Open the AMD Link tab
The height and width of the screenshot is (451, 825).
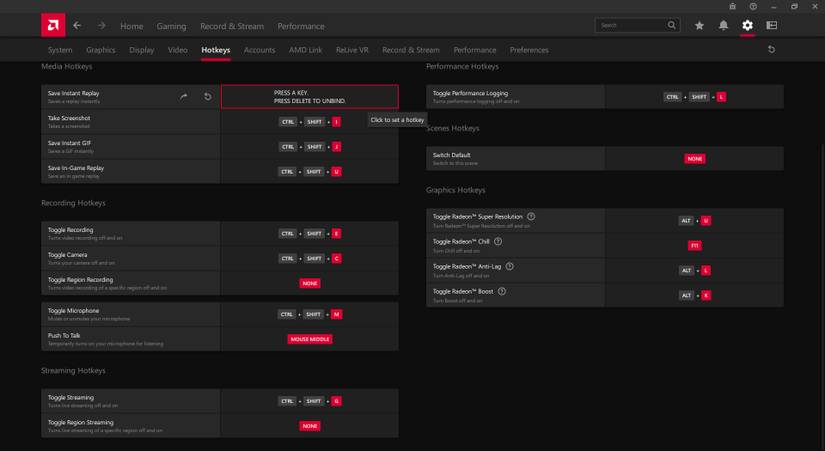305,50
